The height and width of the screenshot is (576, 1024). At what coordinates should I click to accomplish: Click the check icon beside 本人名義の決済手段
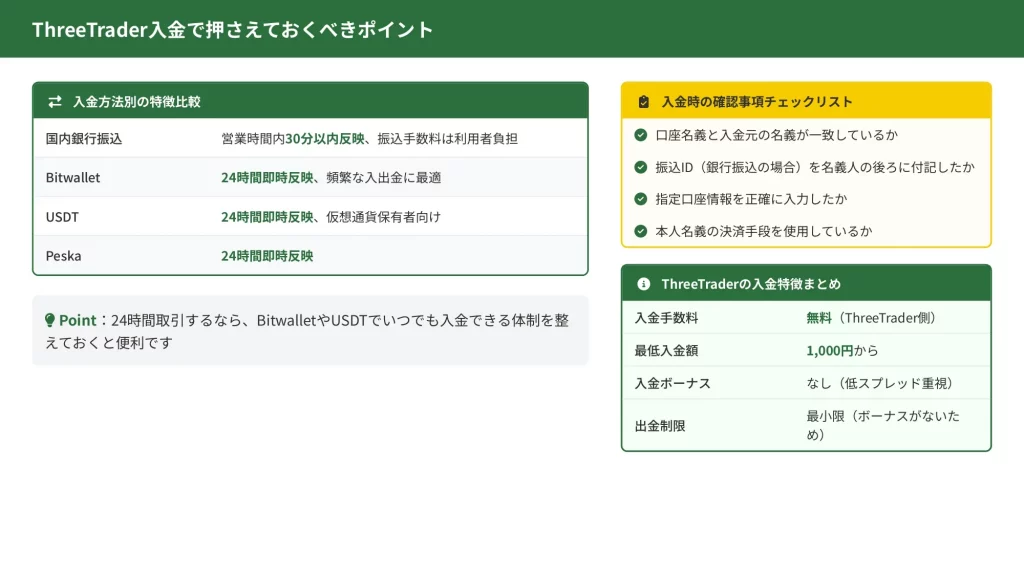pos(641,231)
